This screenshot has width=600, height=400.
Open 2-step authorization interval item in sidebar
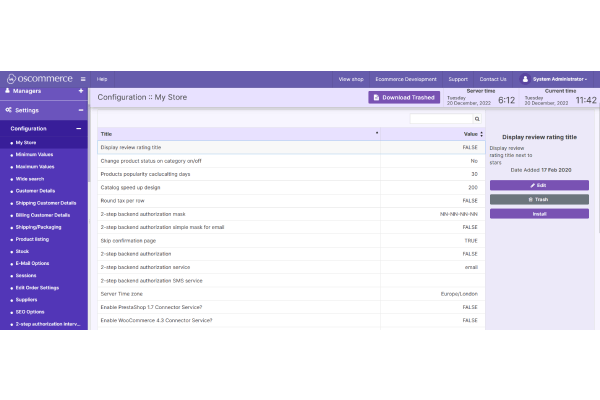tap(48, 324)
